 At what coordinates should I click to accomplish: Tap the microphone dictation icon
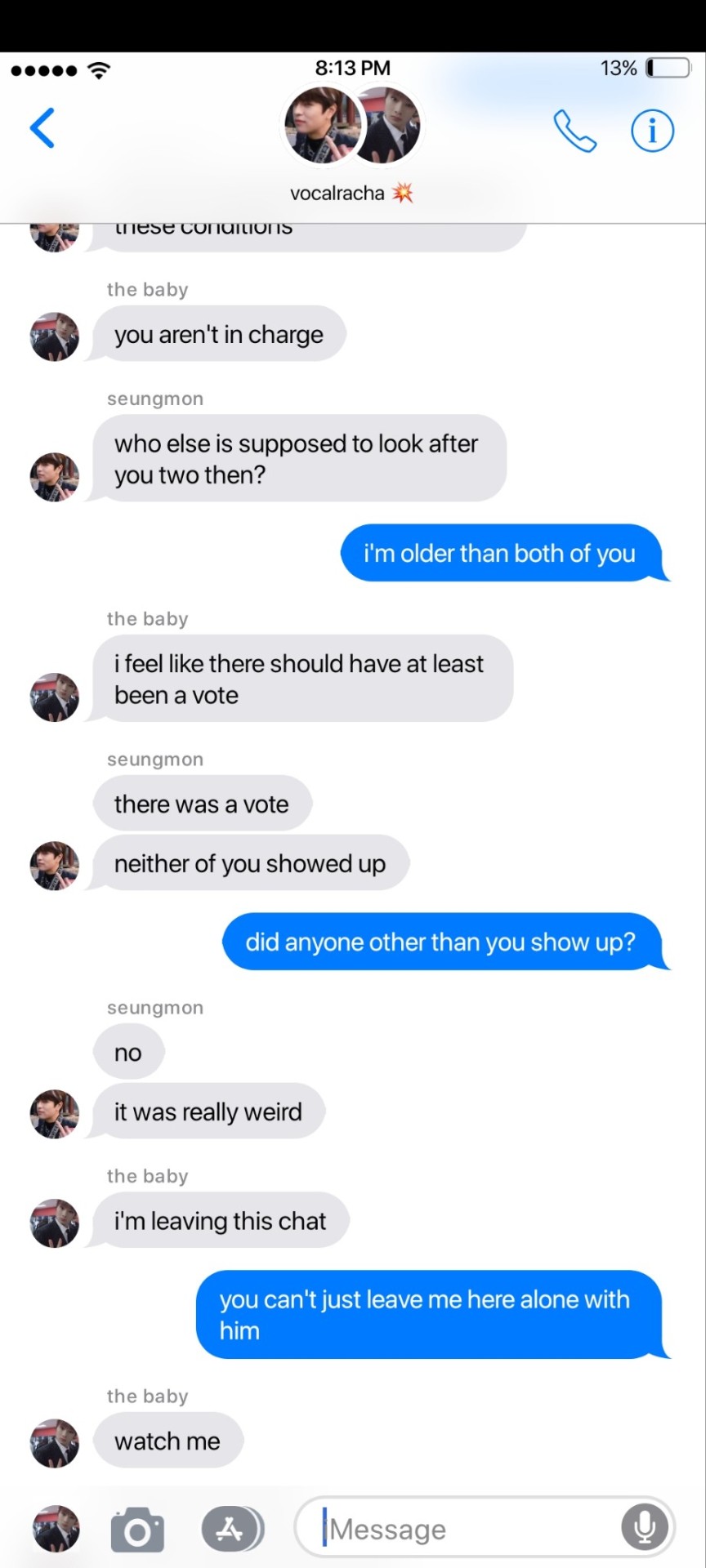[x=645, y=1527]
